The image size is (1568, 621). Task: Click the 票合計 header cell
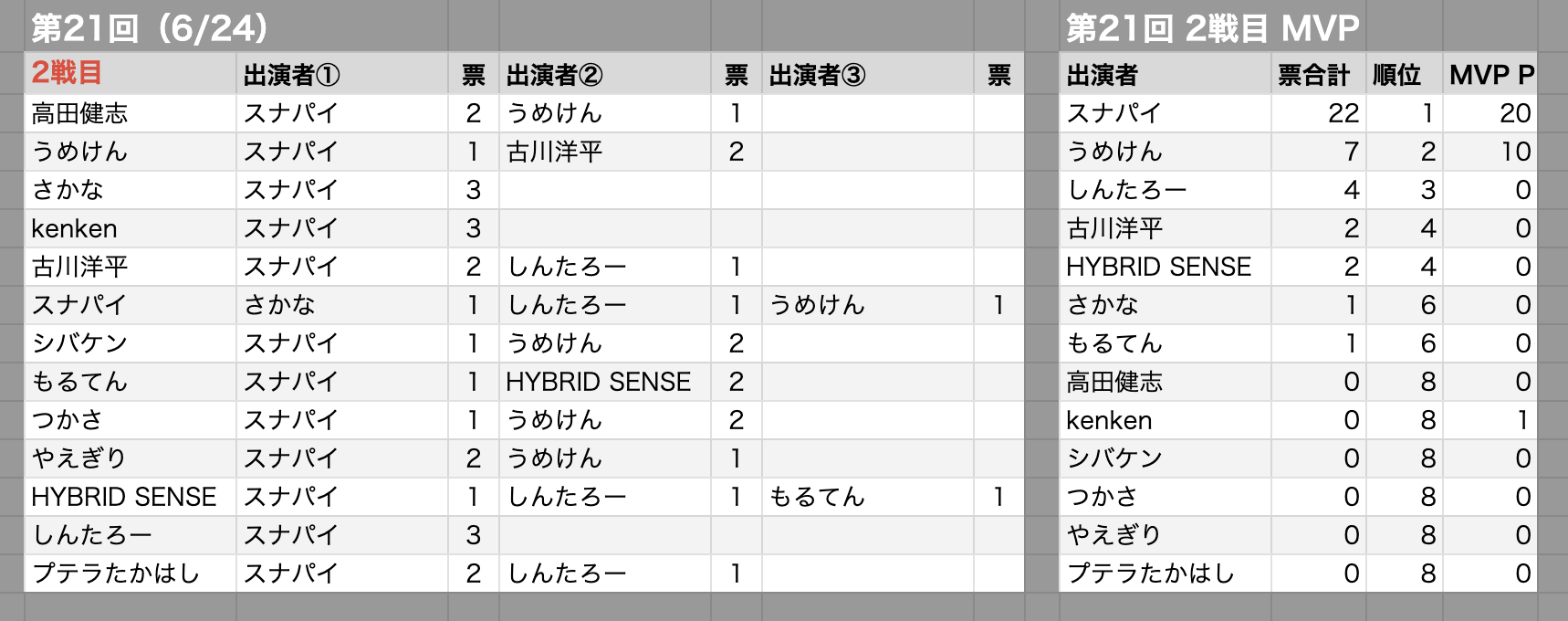tap(1319, 73)
